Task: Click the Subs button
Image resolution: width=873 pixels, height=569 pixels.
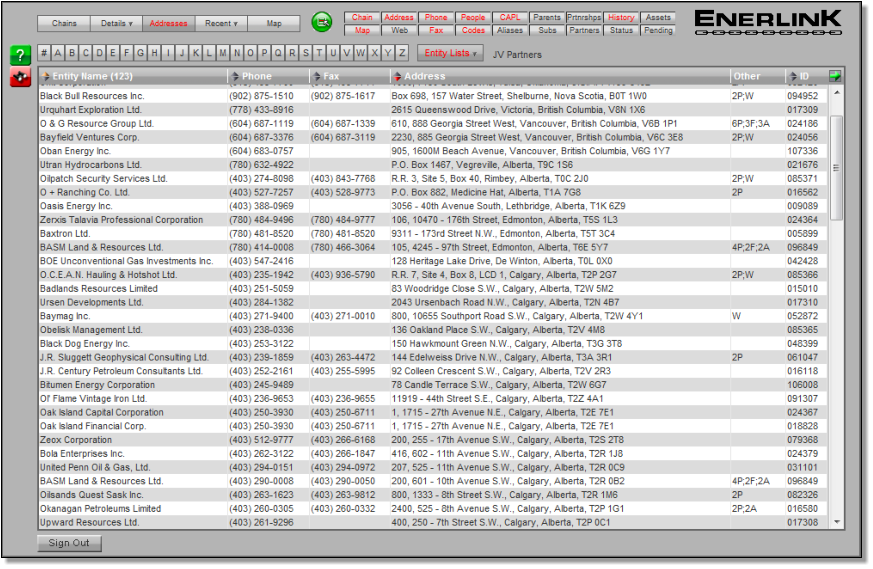Action: click(547, 30)
